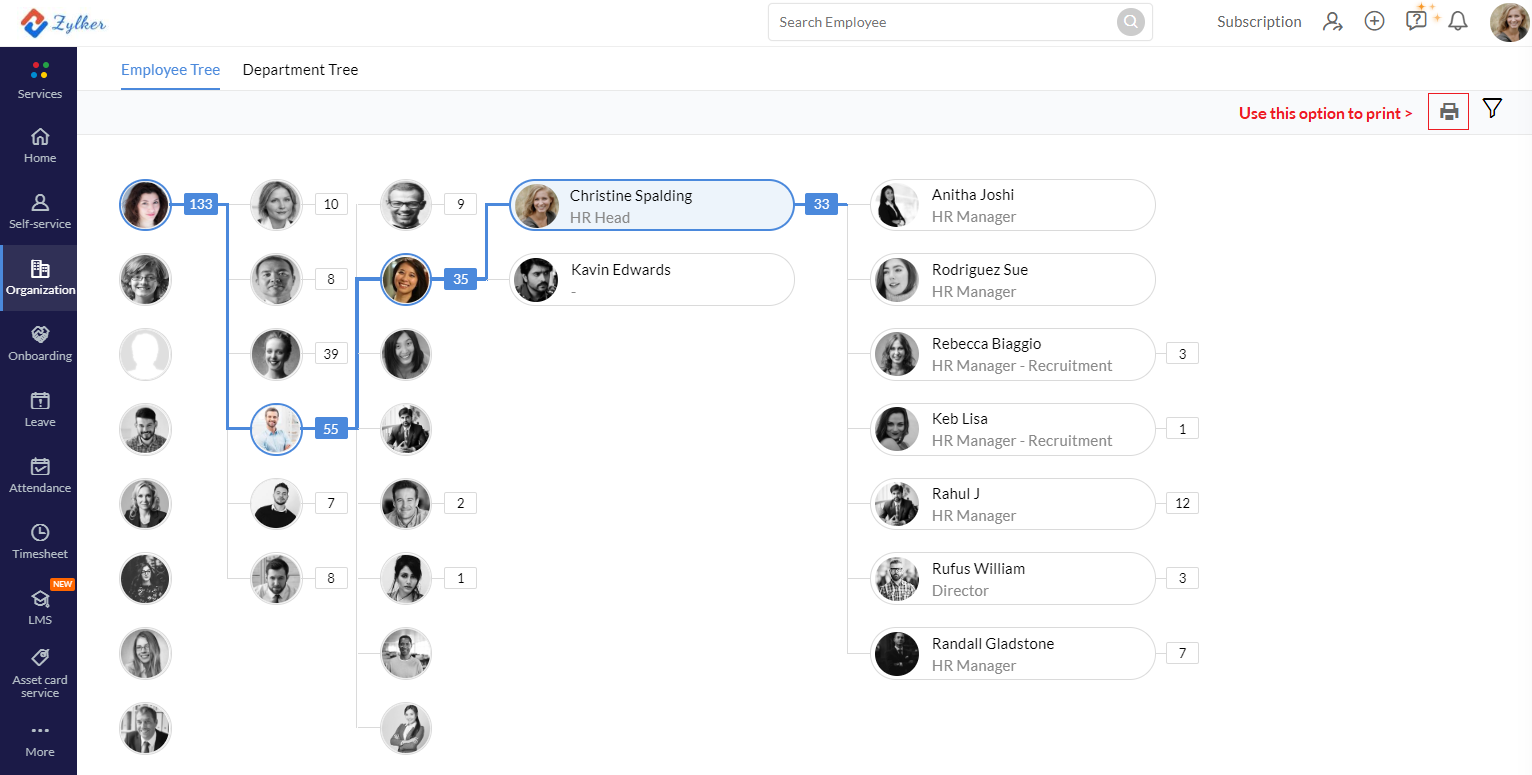Expand Randall Gladstone's 7 reports
The height and width of the screenshot is (775, 1532).
point(1182,653)
